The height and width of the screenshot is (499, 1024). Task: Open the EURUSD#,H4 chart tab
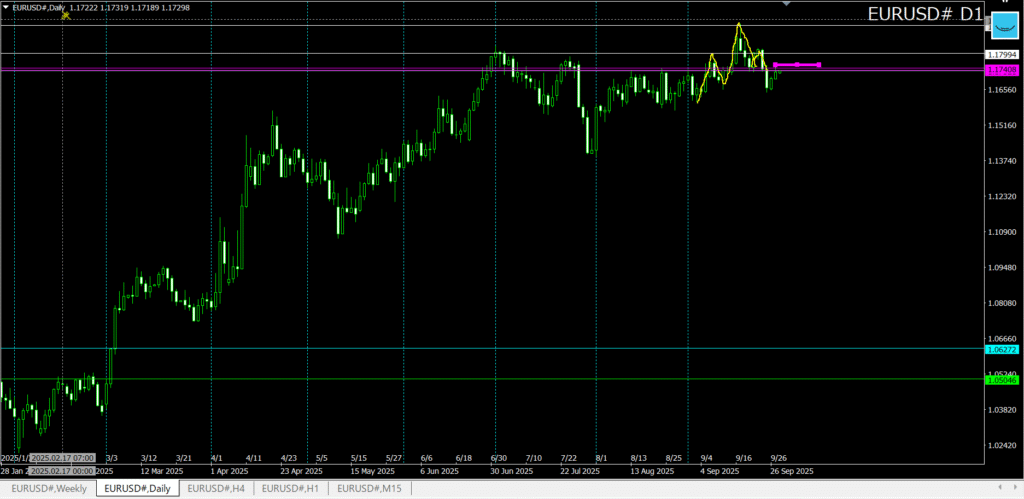point(216,488)
